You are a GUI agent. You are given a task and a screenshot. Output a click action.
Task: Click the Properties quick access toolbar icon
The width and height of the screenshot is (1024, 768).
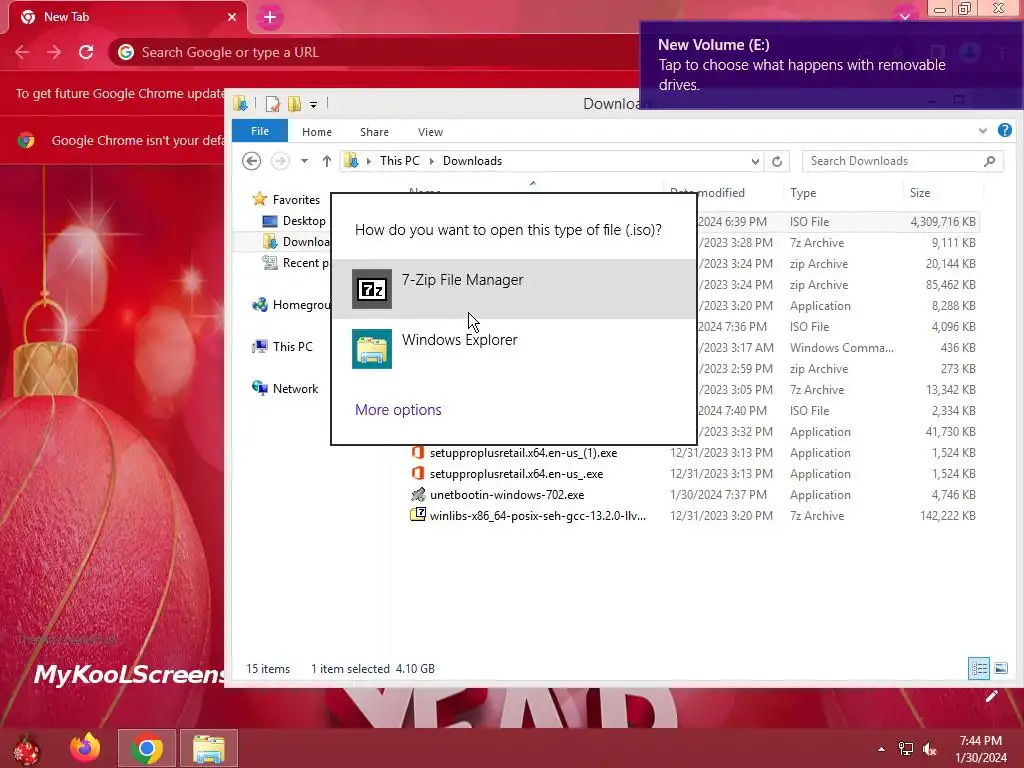pos(272,103)
